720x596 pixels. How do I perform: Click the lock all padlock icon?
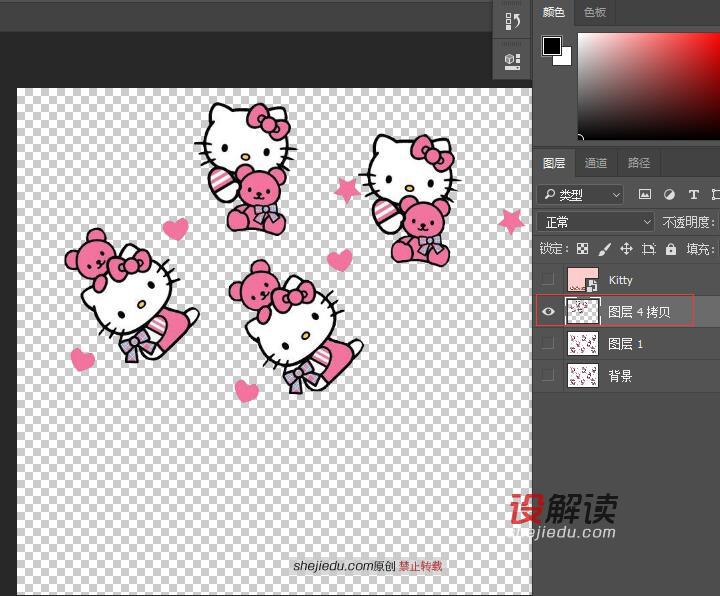click(671, 249)
